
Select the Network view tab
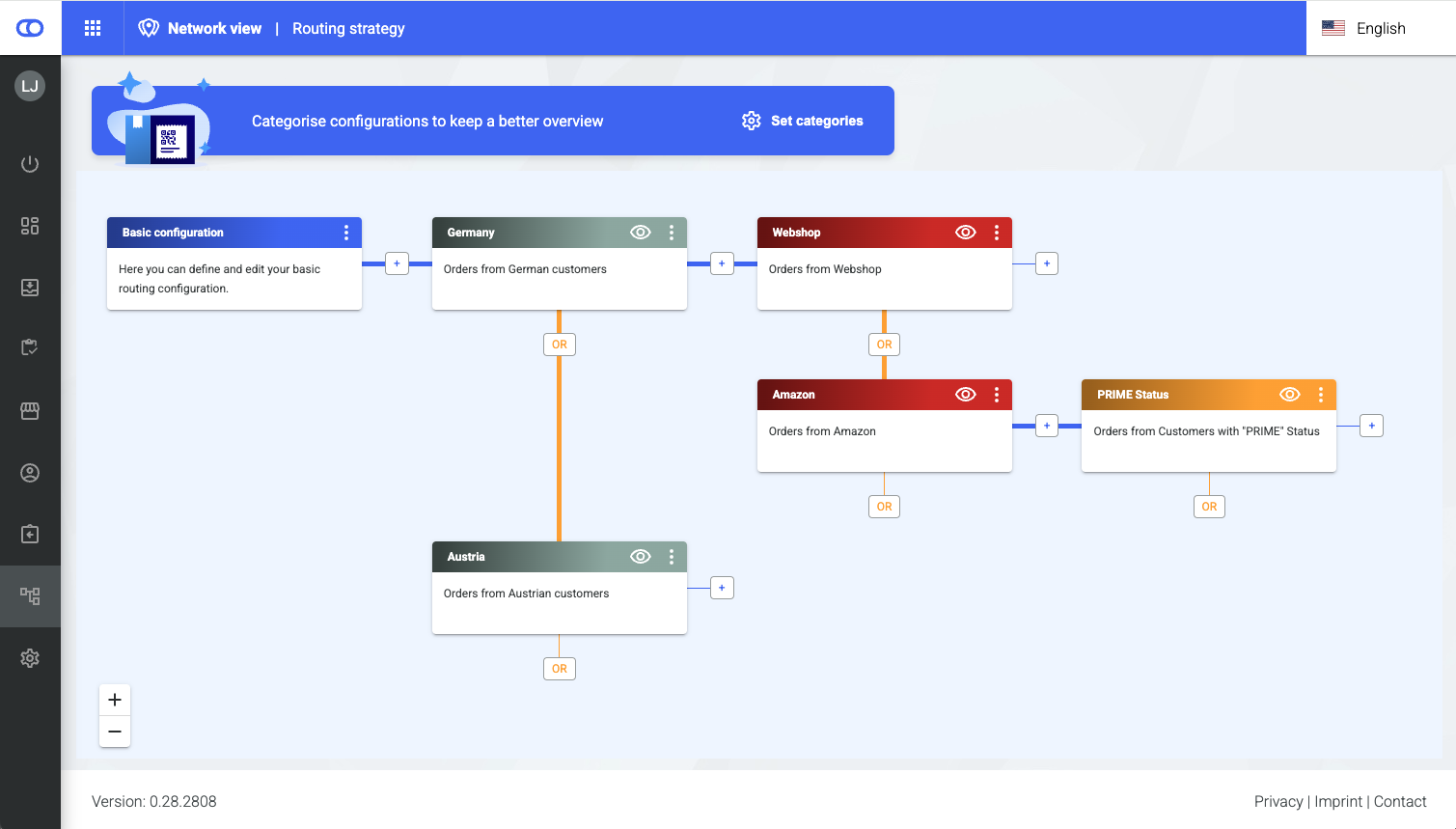(213, 28)
